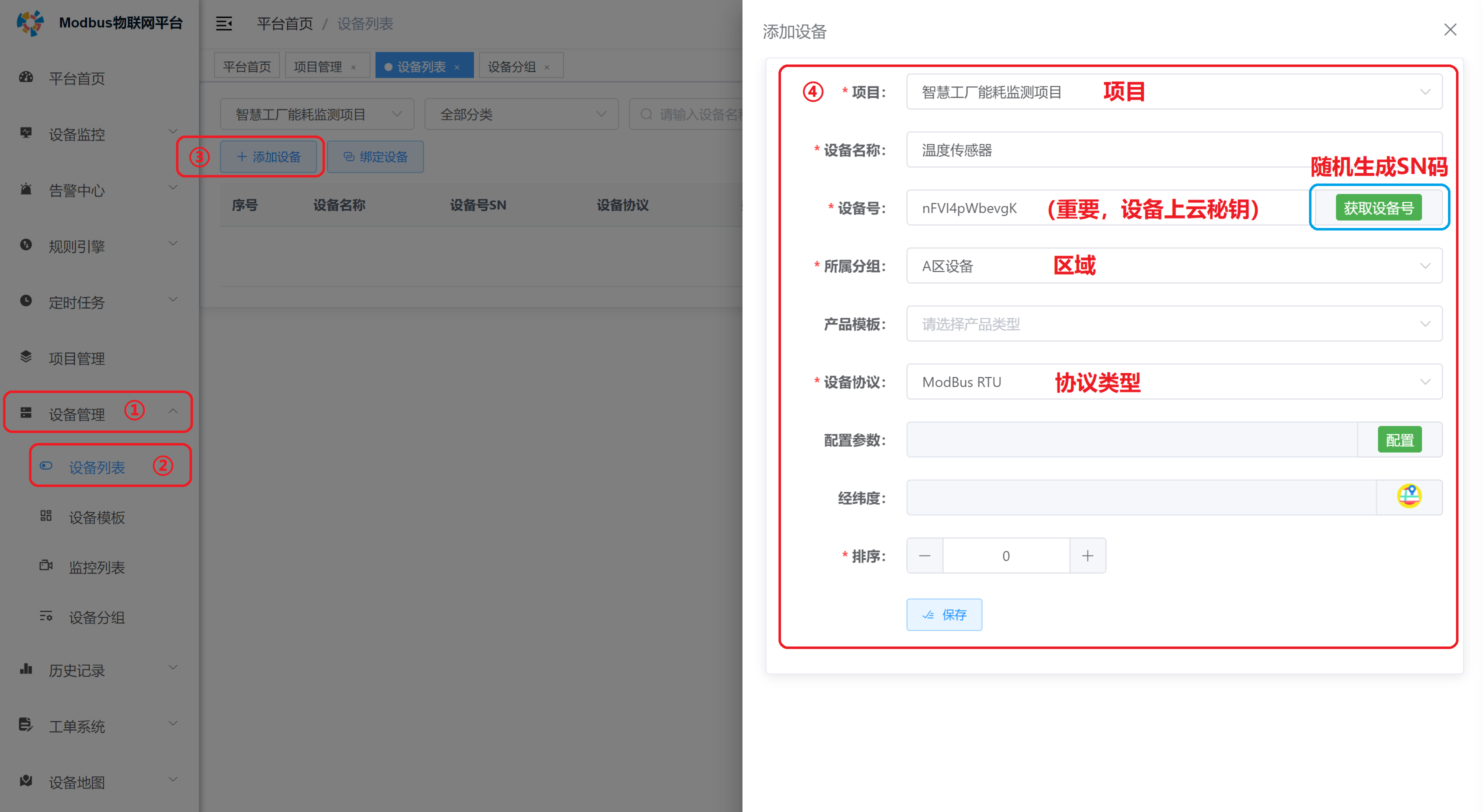The height and width of the screenshot is (812, 1482).
Task: Expand the 设备地图 menu chevron
Action: click(x=172, y=779)
